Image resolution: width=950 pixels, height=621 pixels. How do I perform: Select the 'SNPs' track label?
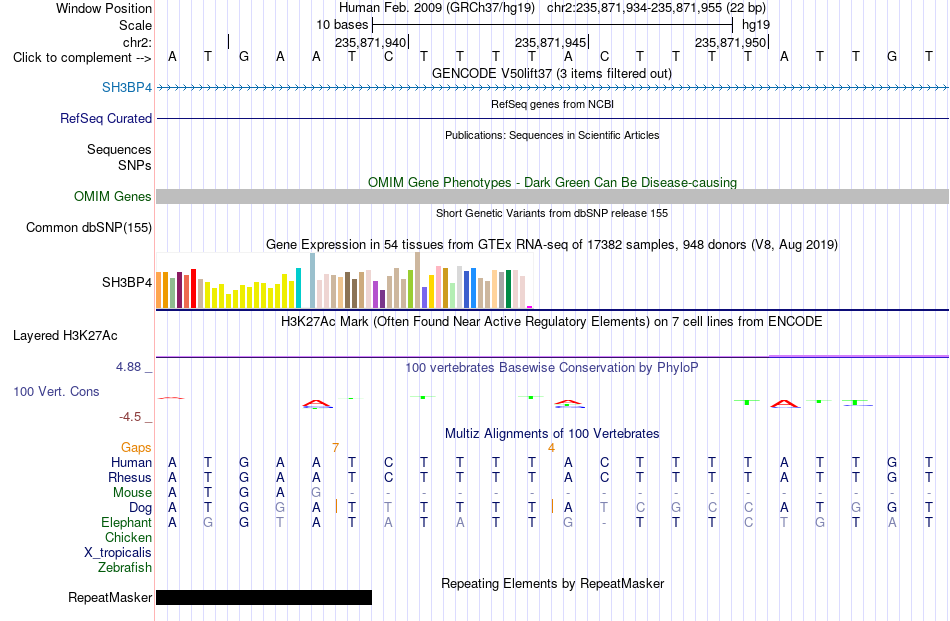135,165
